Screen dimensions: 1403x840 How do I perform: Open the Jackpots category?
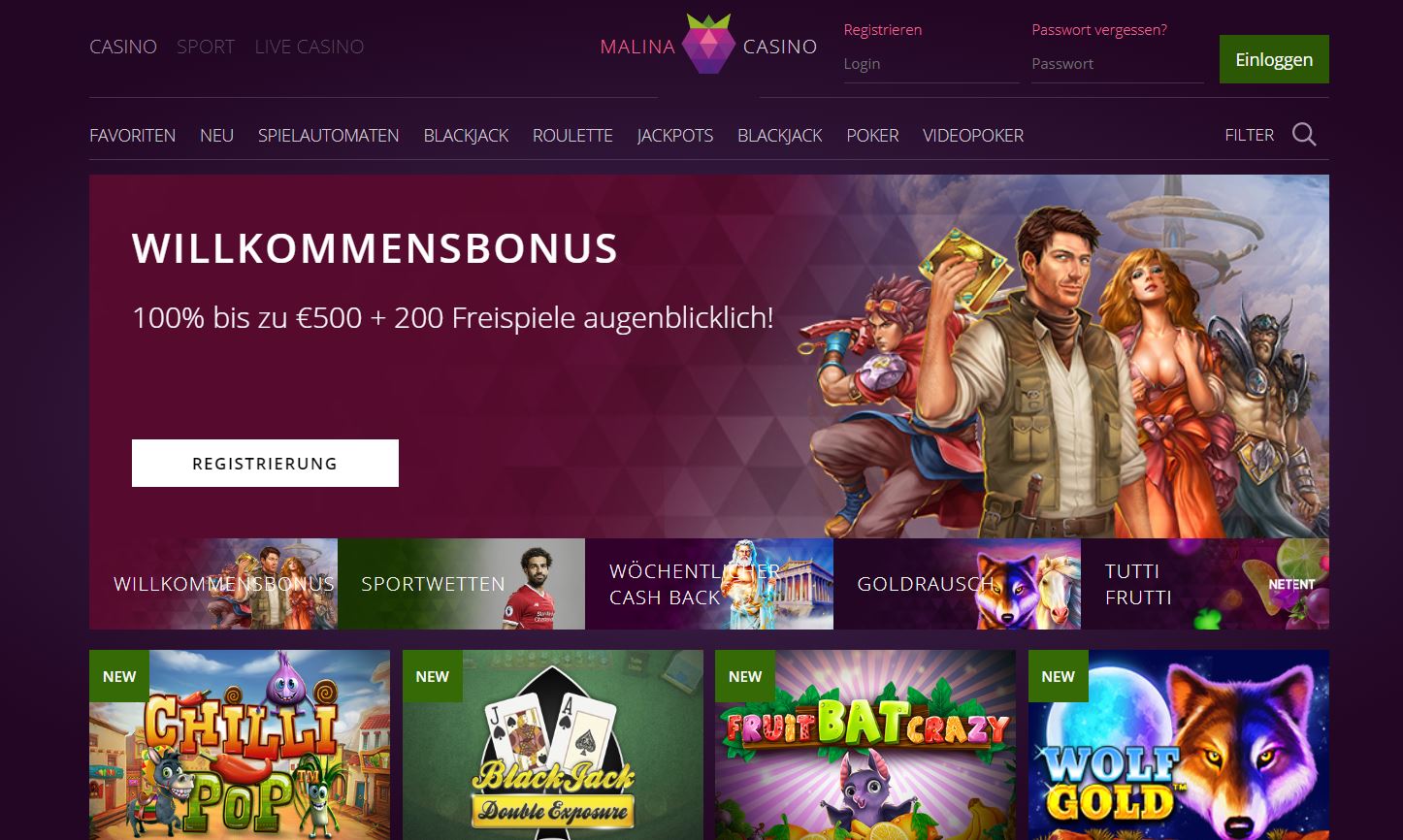(675, 136)
